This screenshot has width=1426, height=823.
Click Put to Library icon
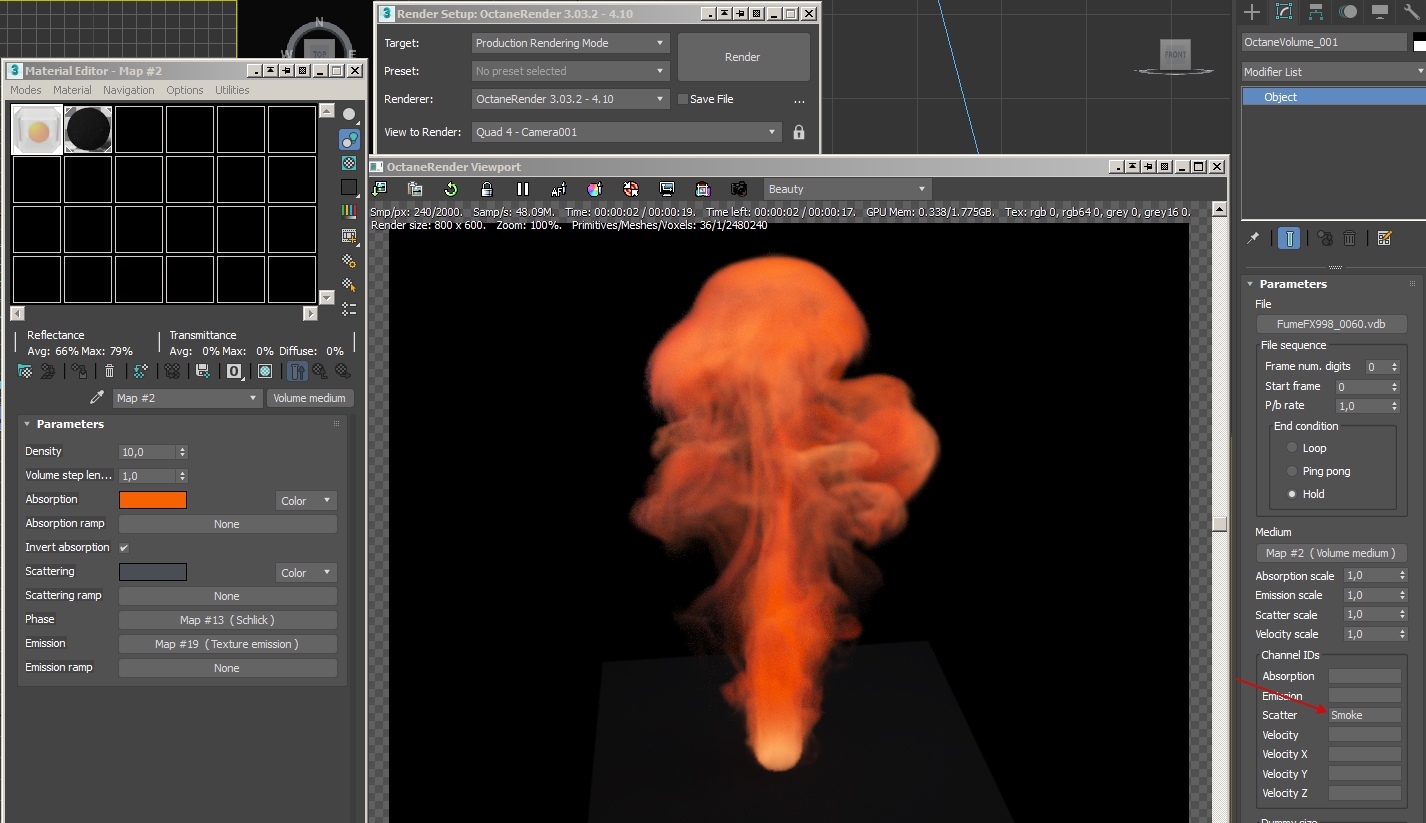tap(203, 371)
